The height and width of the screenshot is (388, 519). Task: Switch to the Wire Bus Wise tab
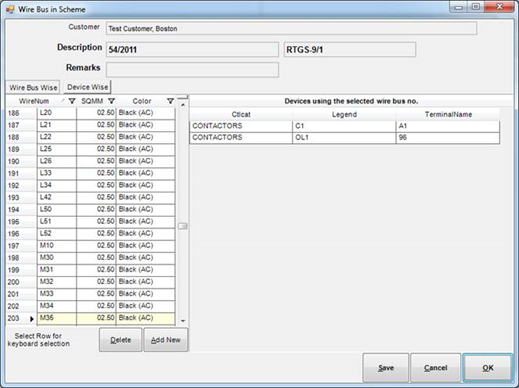tap(33, 88)
